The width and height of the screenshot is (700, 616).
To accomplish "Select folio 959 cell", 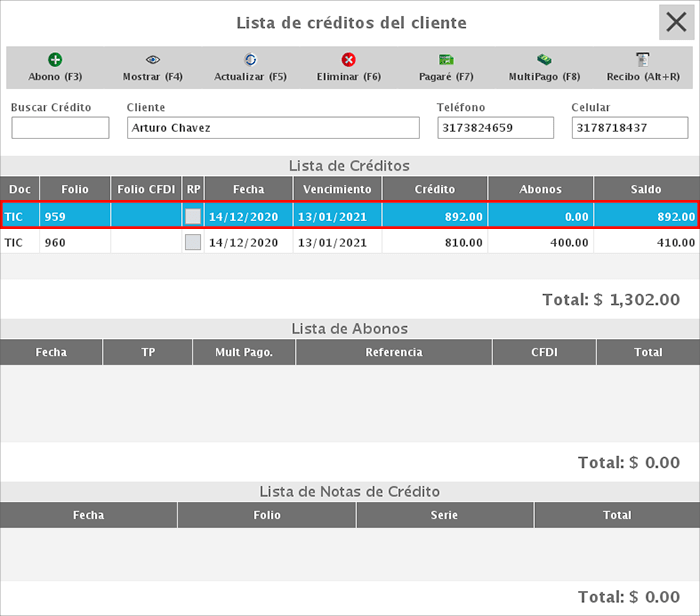I will pos(75,216).
